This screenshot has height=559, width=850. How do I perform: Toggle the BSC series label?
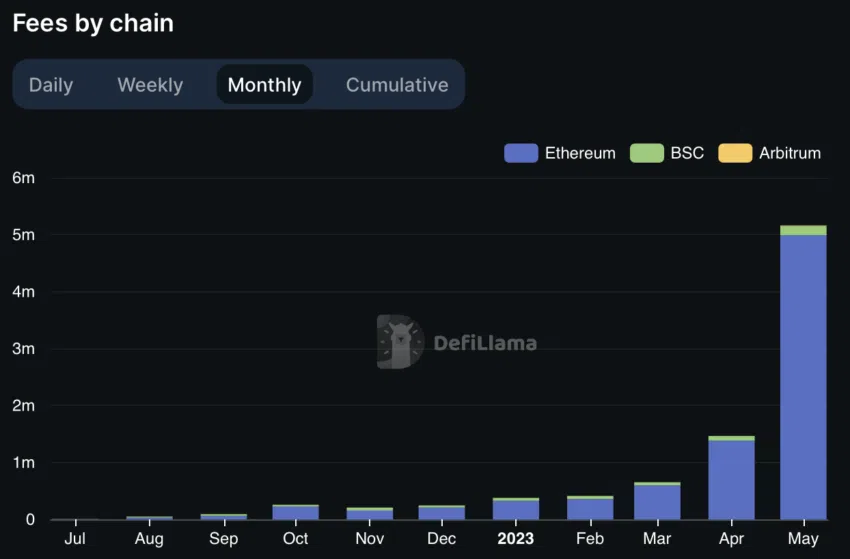687,153
